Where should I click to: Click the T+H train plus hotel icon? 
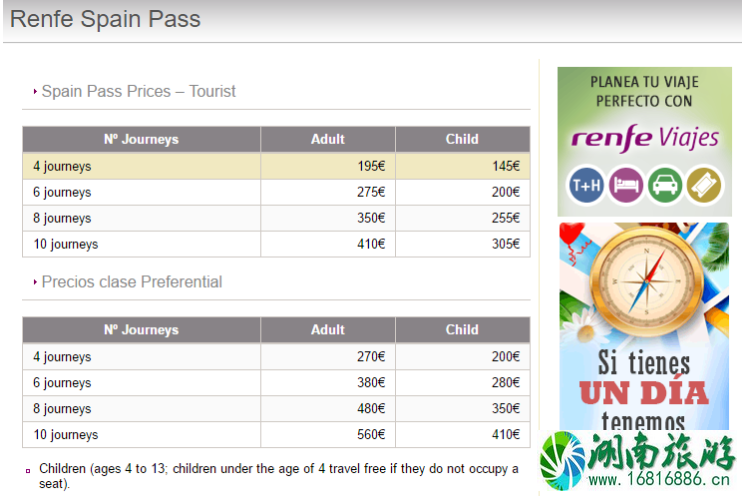(586, 185)
